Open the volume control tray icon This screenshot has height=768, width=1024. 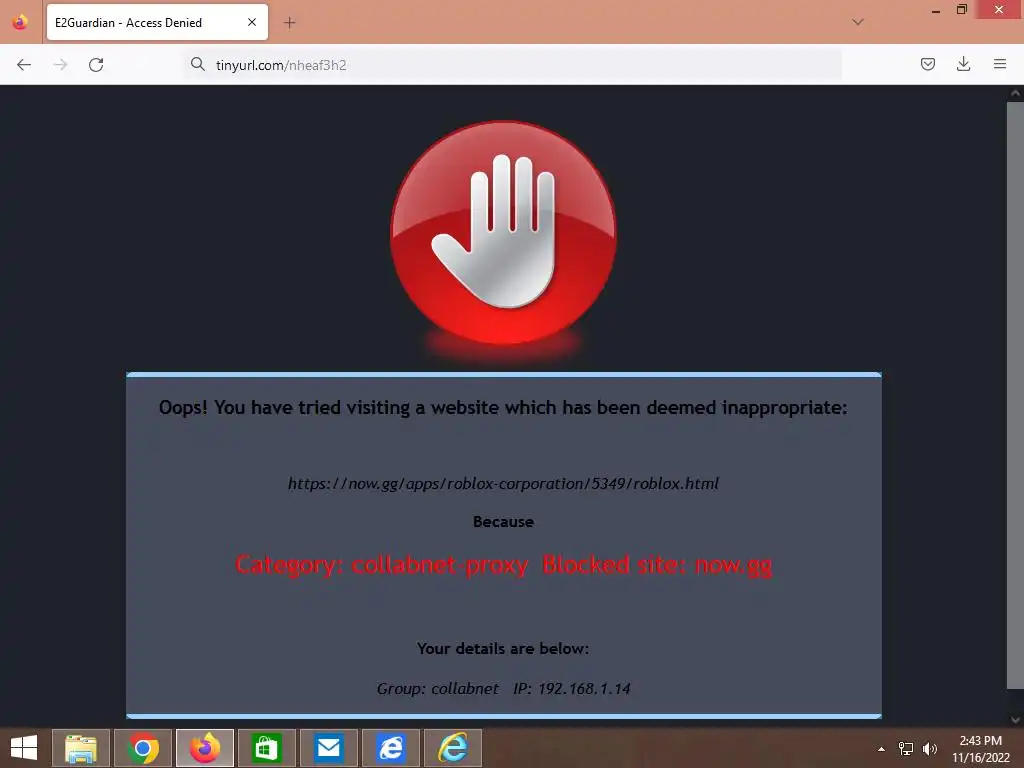(930, 749)
